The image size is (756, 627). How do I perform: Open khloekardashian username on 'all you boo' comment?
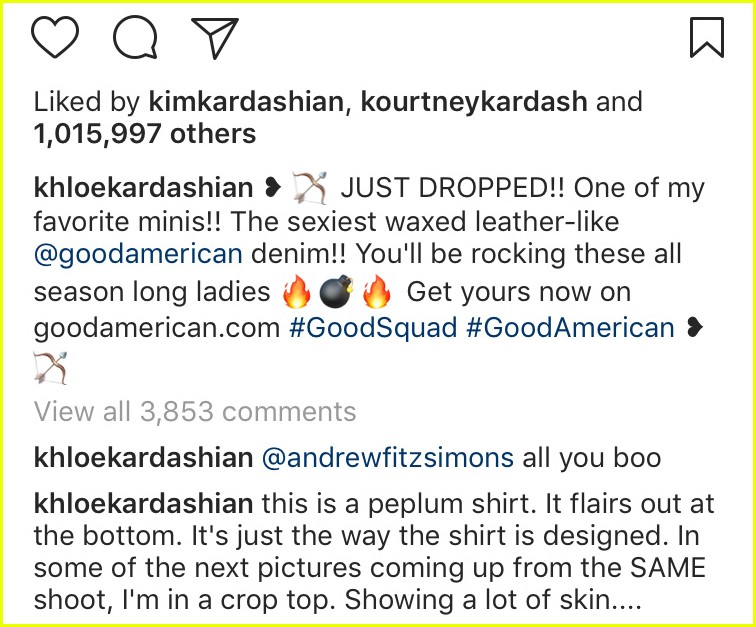(x=143, y=457)
